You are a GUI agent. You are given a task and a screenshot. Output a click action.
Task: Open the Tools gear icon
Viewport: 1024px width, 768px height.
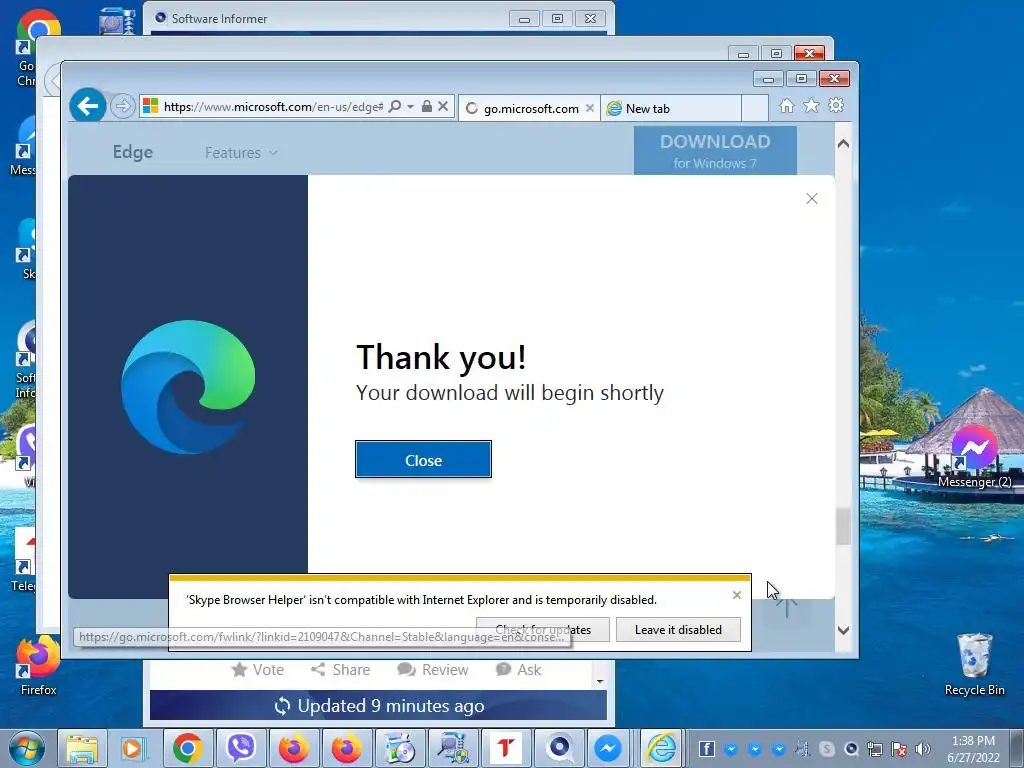click(x=836, y=106)
